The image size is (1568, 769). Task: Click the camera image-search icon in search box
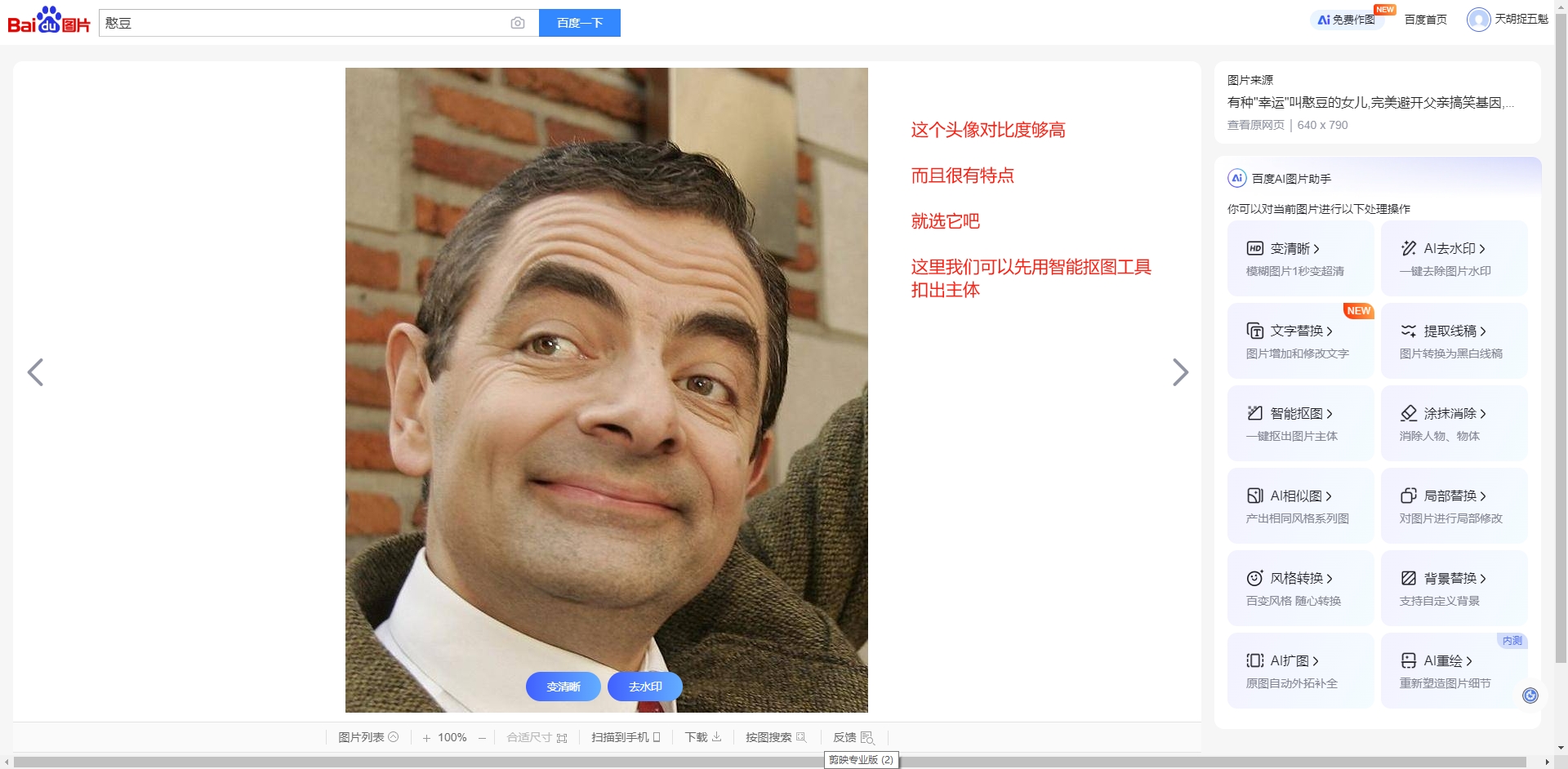click(x=517, y=23)
